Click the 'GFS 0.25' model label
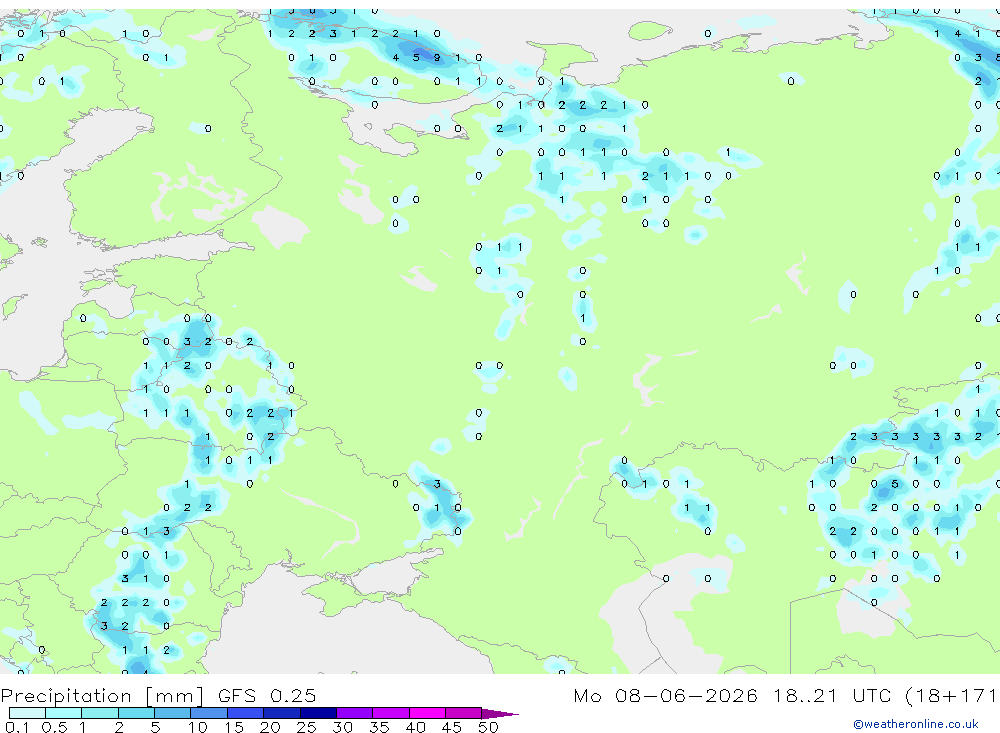1000x733 pixels. (267, 695)
